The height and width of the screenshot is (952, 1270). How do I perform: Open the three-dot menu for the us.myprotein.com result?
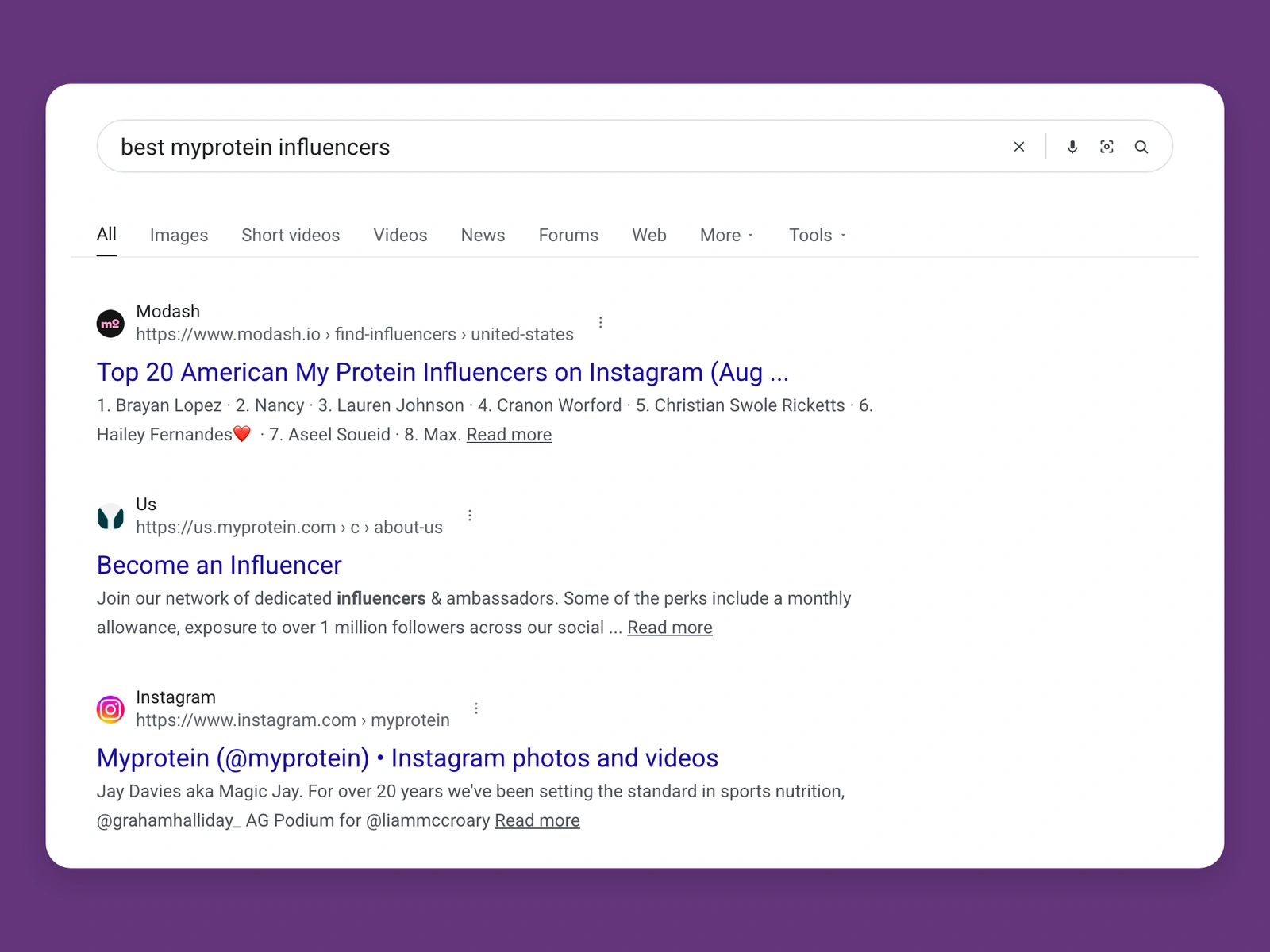[x=470, y=516]
